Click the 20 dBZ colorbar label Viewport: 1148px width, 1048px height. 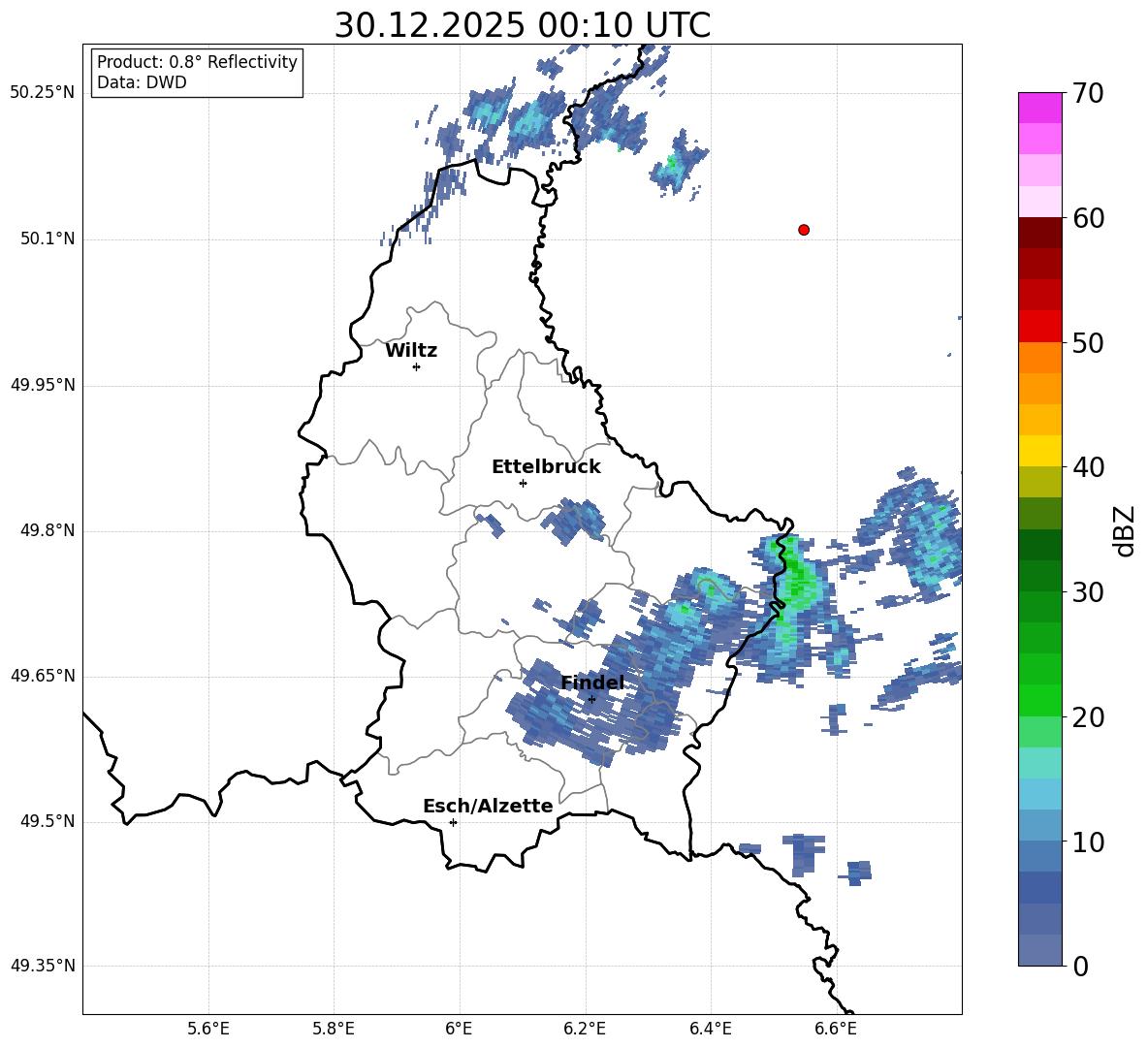click(1087, 716)
